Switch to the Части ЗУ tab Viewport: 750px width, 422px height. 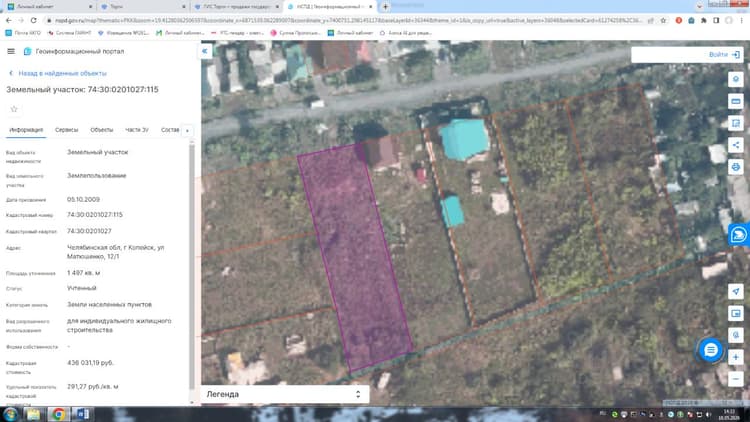click(x=137, y=130)
